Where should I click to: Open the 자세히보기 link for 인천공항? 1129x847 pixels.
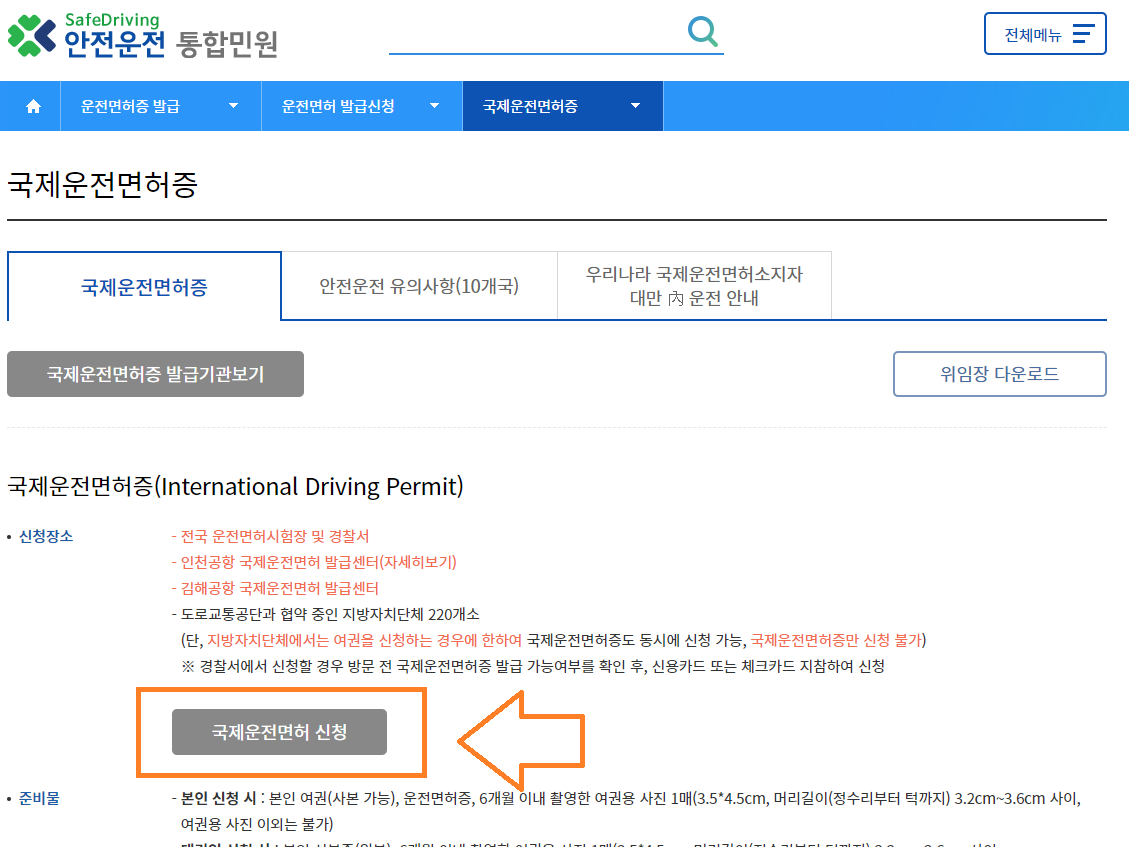420,563
